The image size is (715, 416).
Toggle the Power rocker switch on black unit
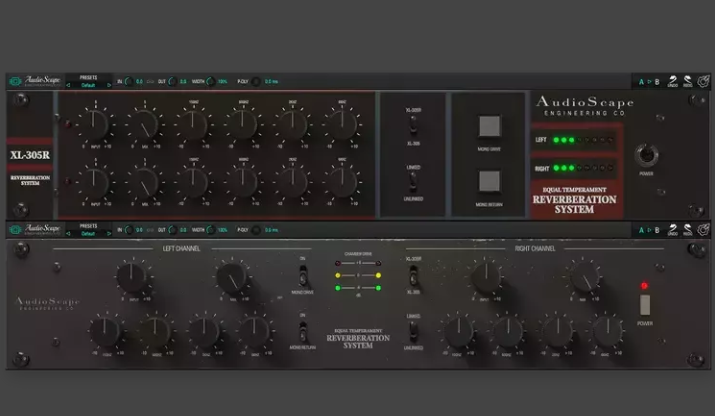(645, 305)
